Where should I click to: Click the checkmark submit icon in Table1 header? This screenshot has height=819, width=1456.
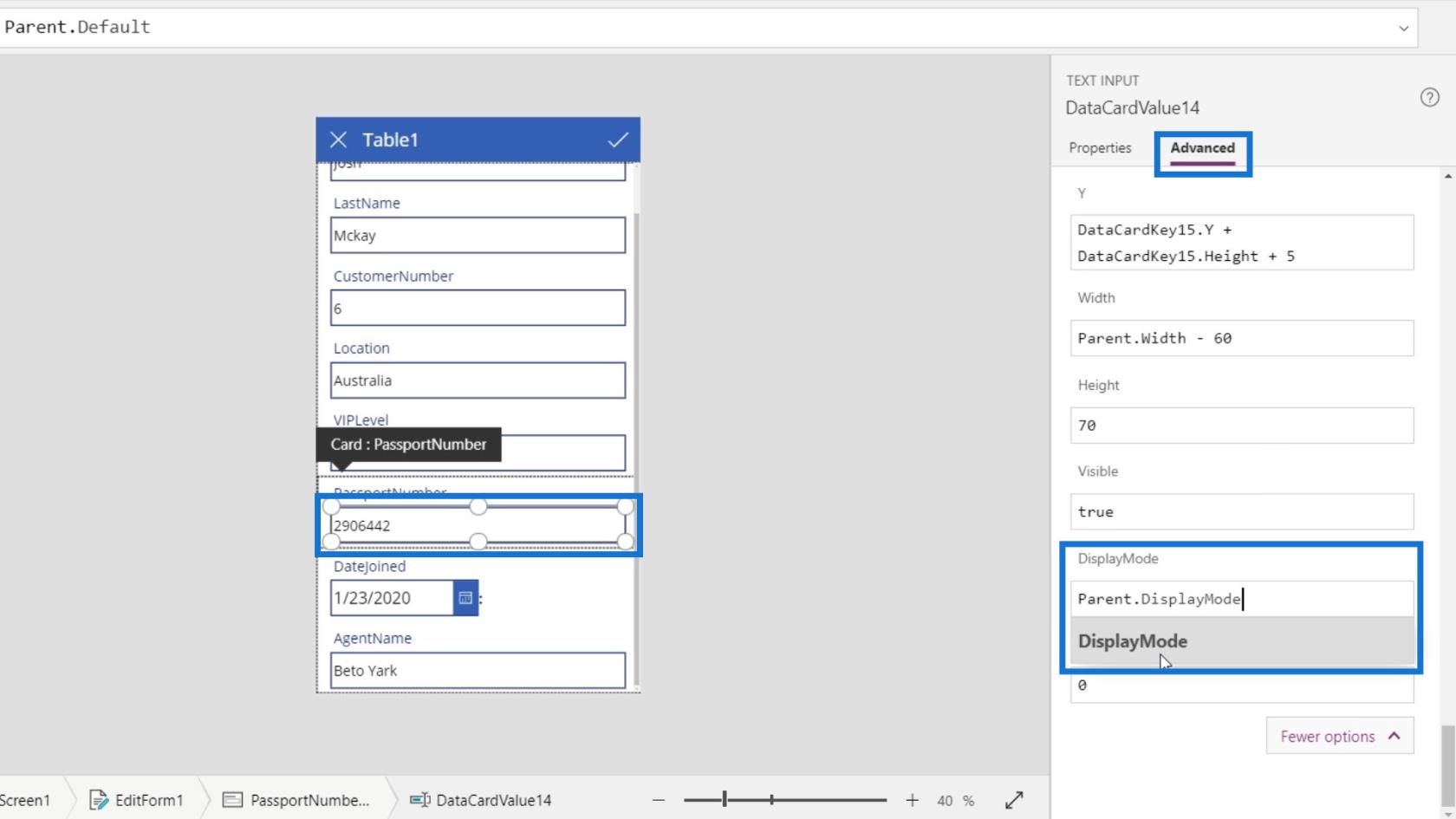(618, 140)
